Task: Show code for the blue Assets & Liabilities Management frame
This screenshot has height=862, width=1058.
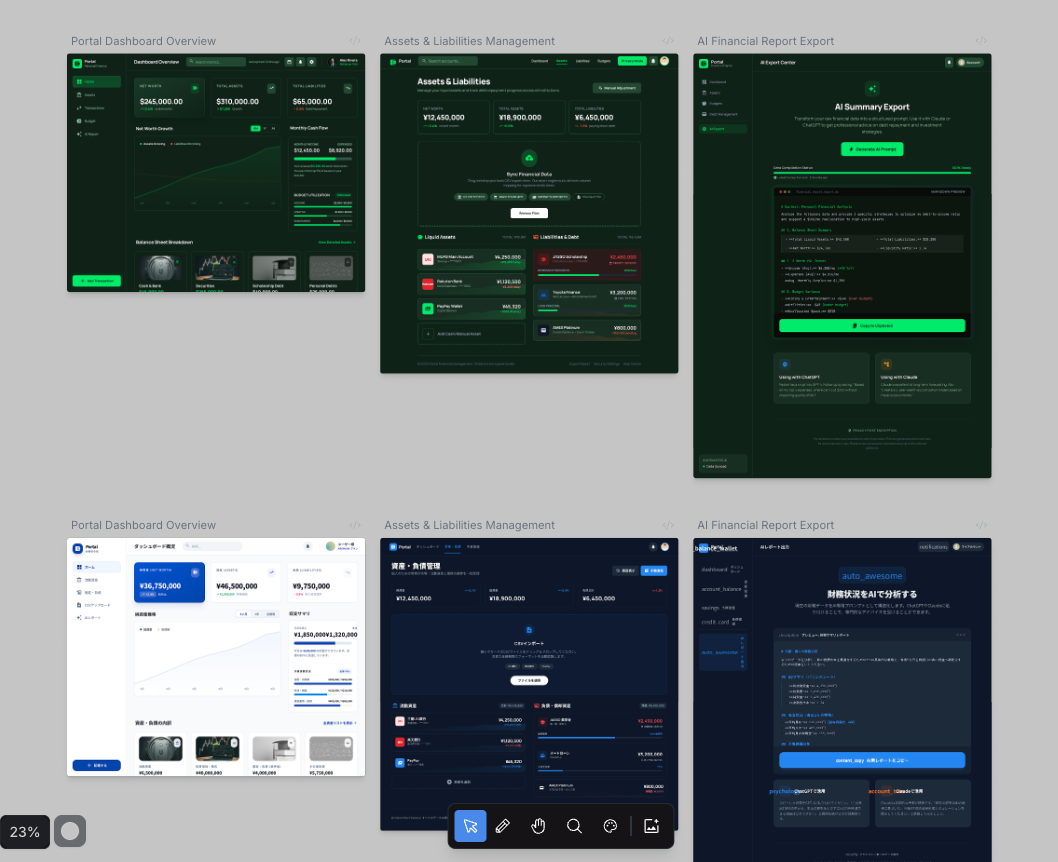Action: click(x=668, y=525)
